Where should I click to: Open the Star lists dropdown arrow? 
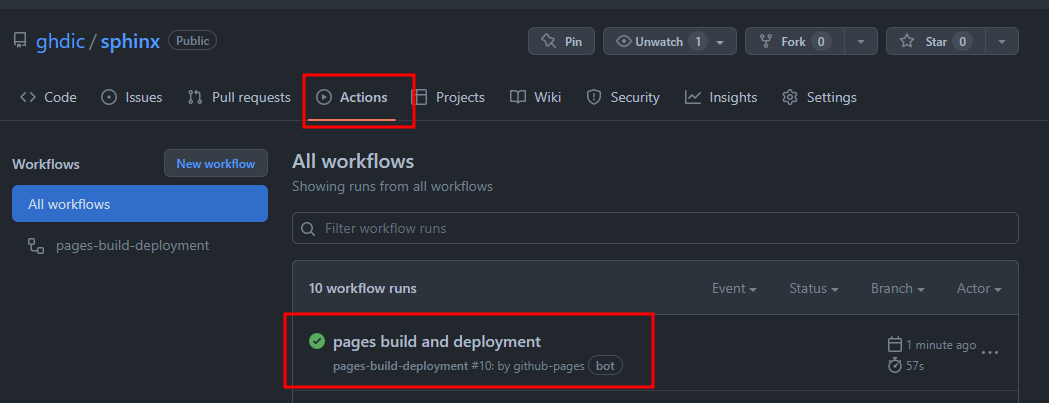(1002, 42)
